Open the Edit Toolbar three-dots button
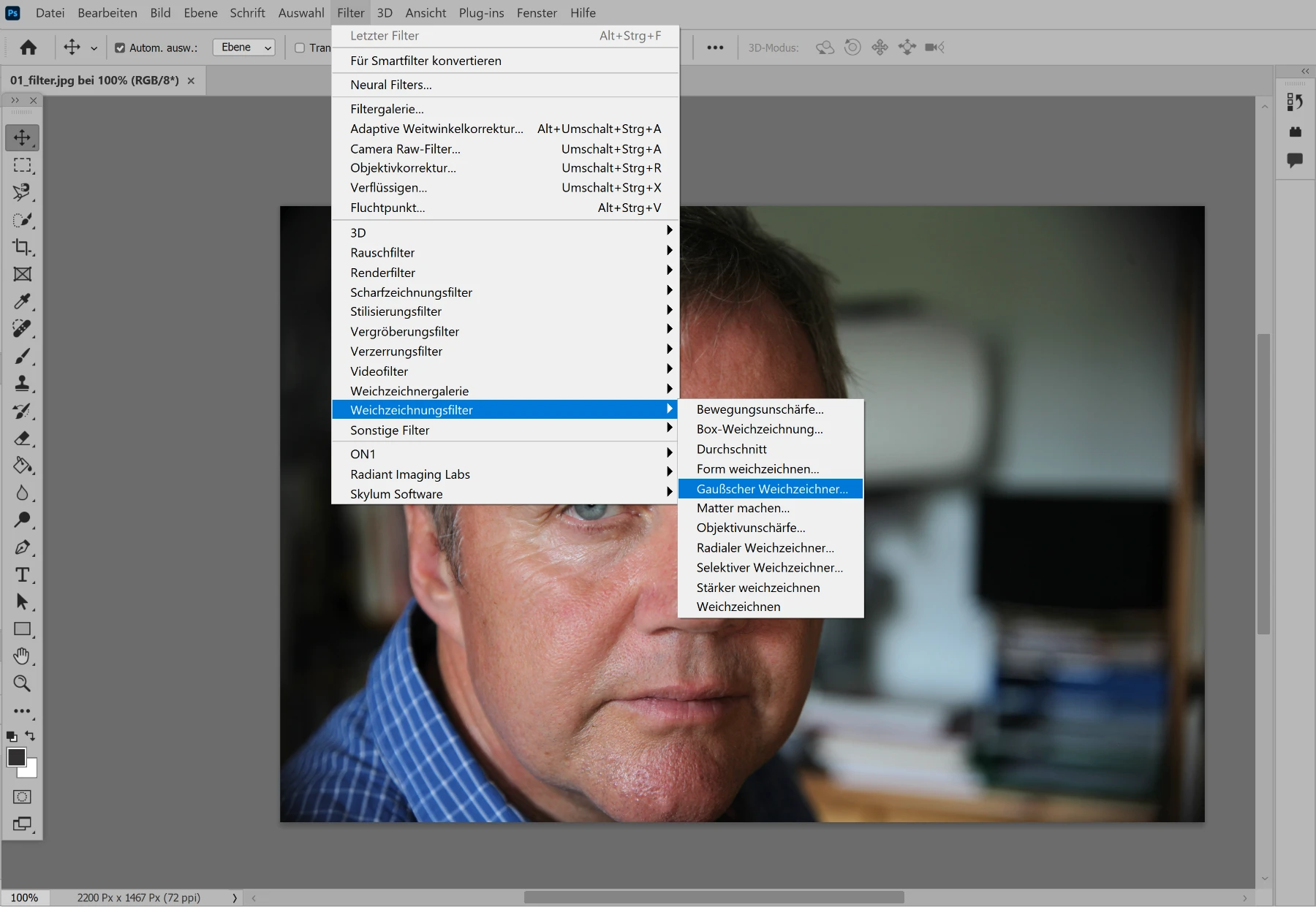 (x=22, y=711)
